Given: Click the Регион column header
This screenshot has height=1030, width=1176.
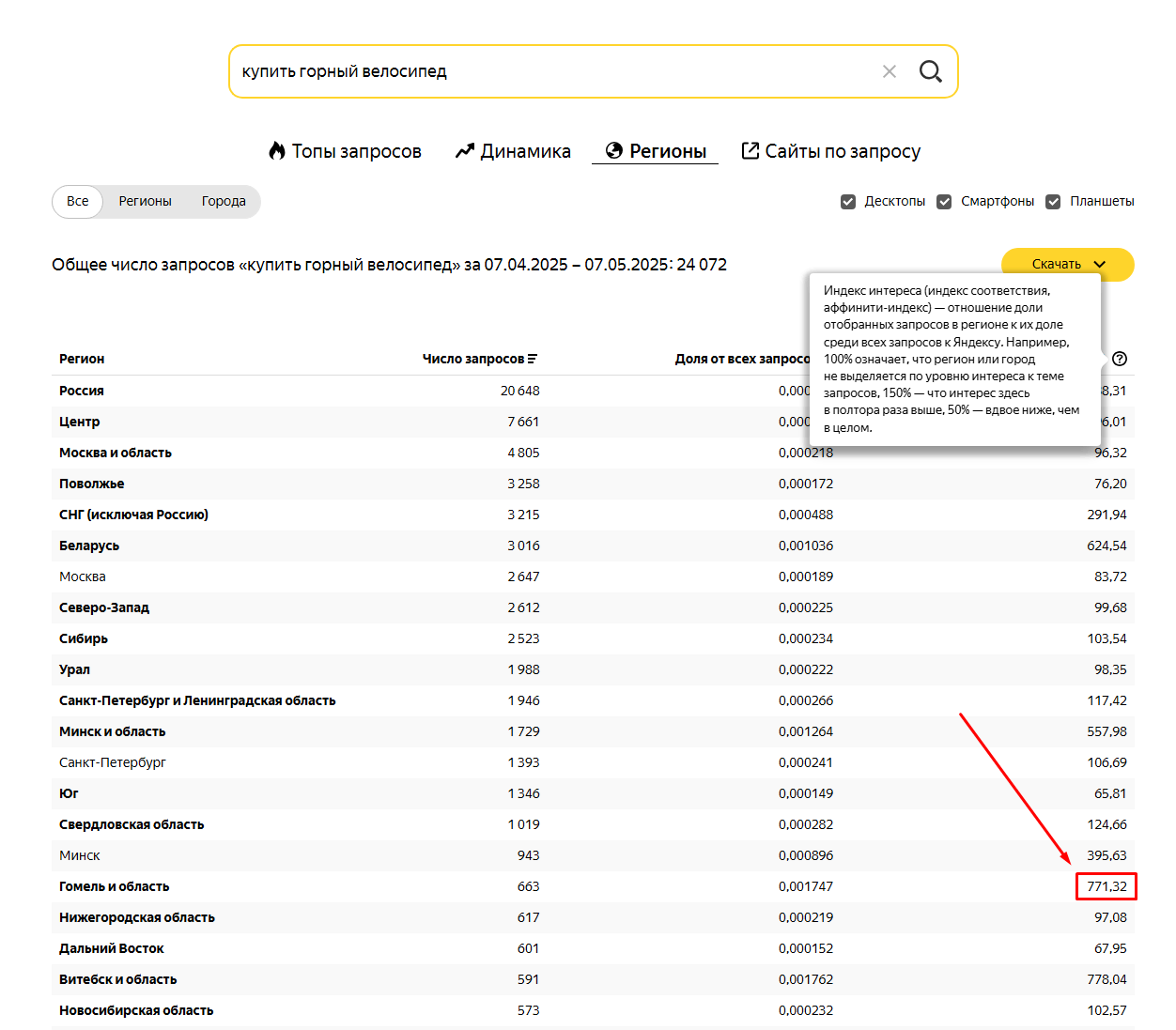Looking at the screenshot, I should point(82,359).
